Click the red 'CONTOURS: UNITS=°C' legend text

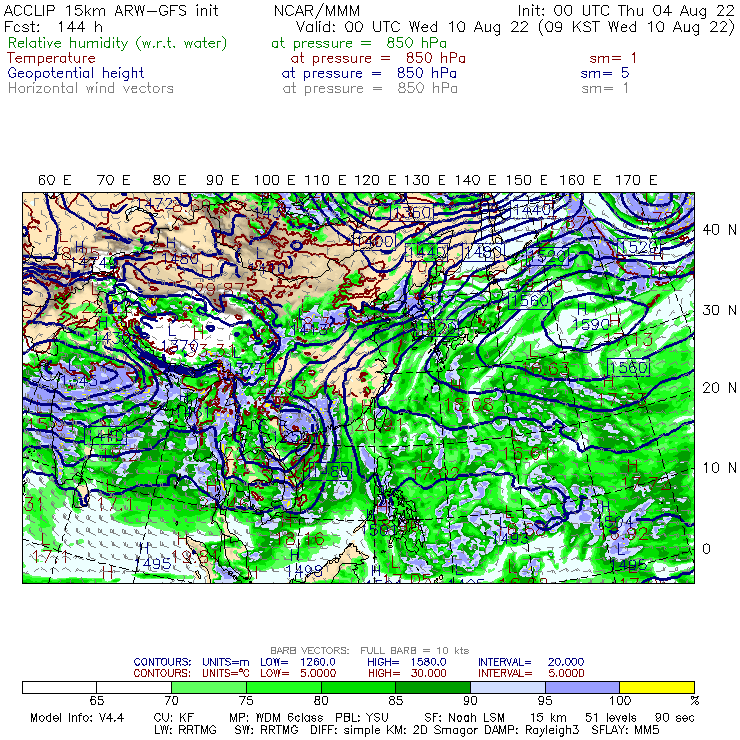191,673
